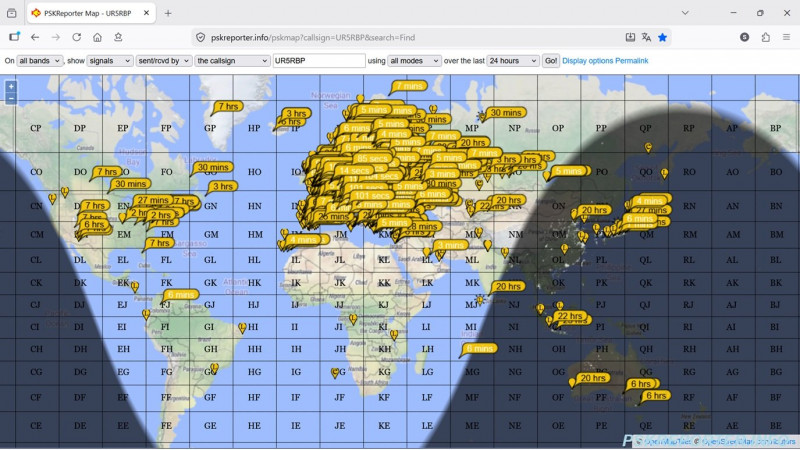The height and width of the screenshot is (450, 800).
Task: Click the 'KE' grid label
Action: pyautogui.click(x=384, y=426)
